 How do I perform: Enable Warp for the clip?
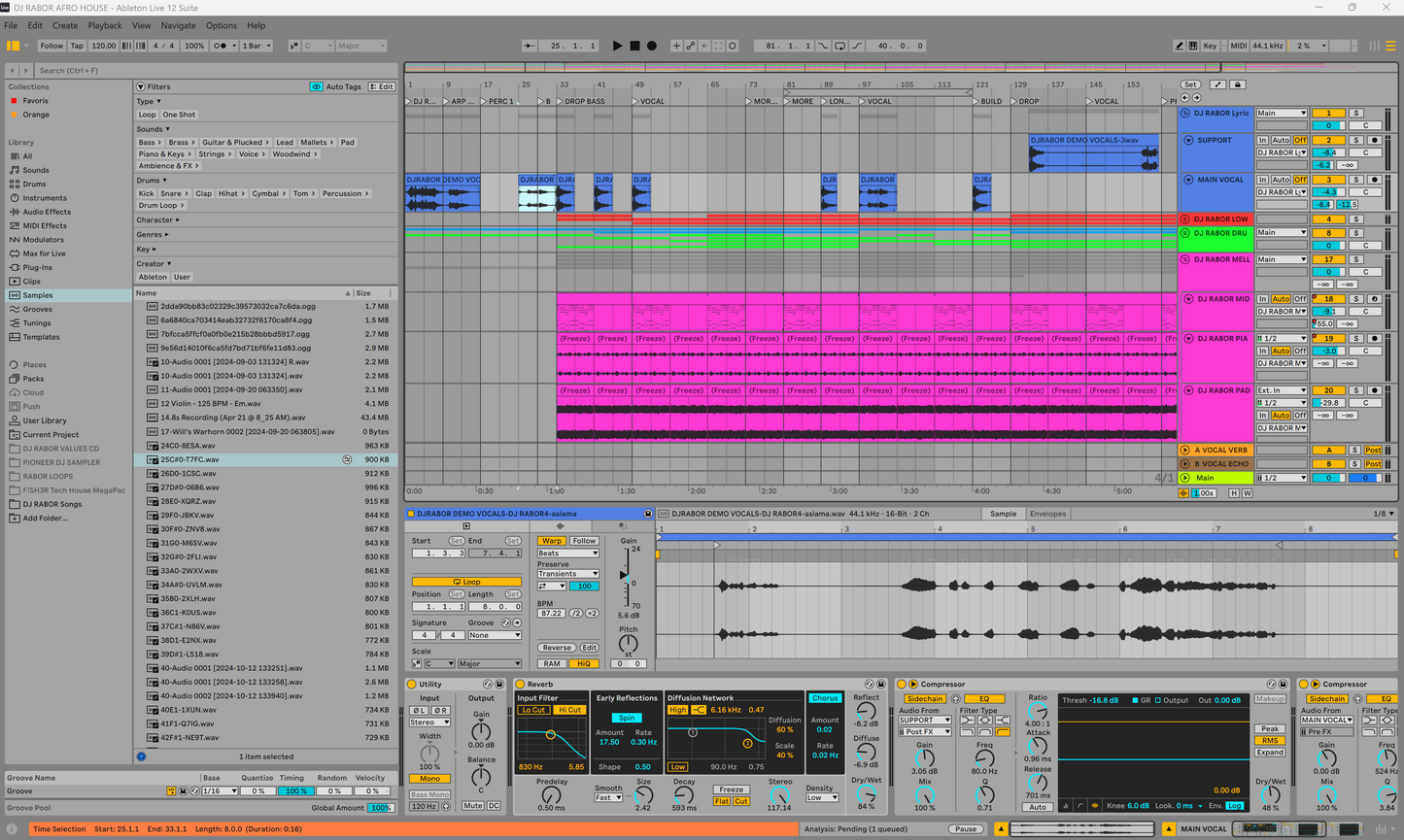click(x=552, y=541)
